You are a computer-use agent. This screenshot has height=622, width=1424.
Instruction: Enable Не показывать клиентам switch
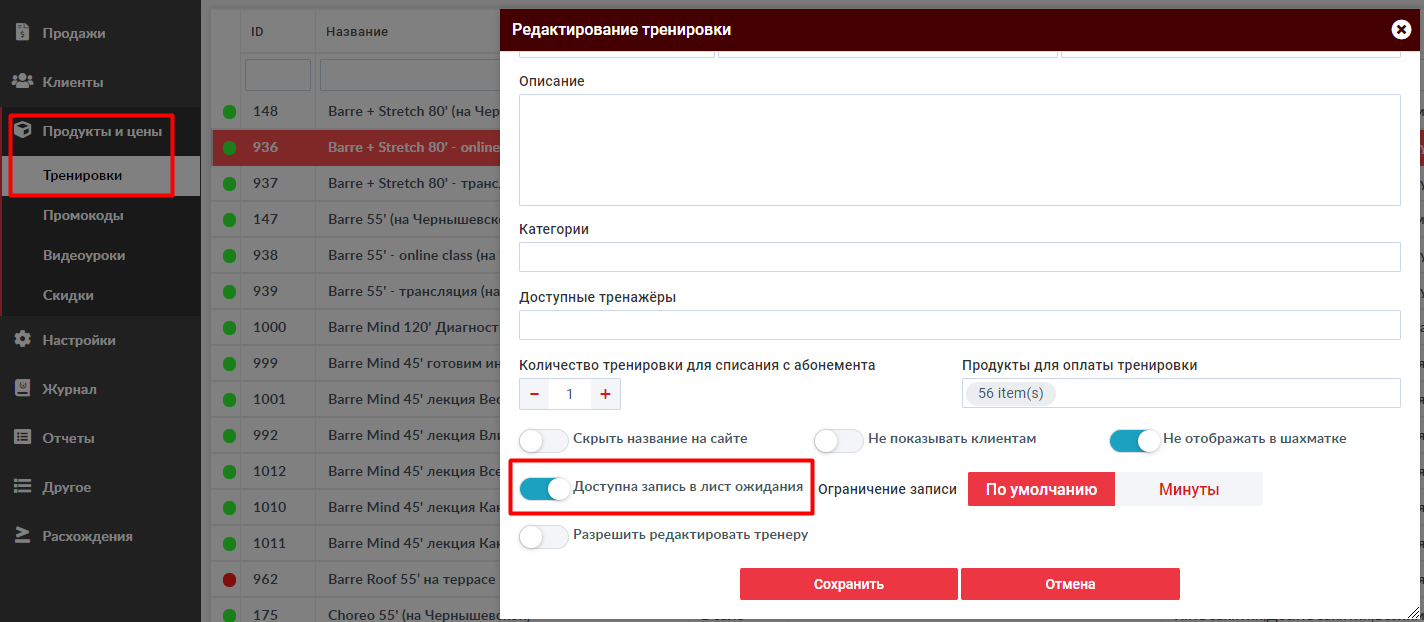pos(838,440)
